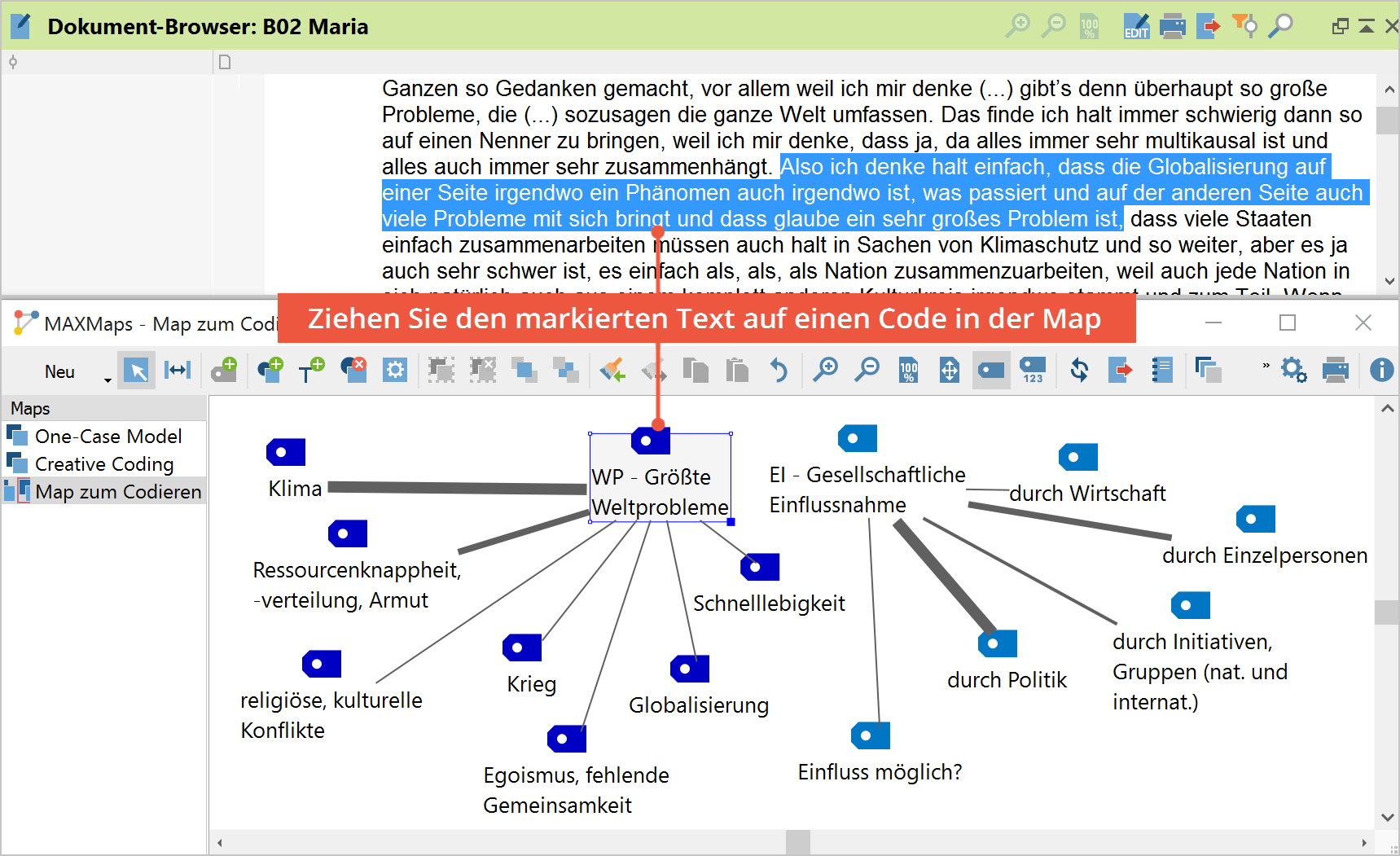1400x856 pixels.
Task: Select Creative Coding map
Action: click(104, 464)
